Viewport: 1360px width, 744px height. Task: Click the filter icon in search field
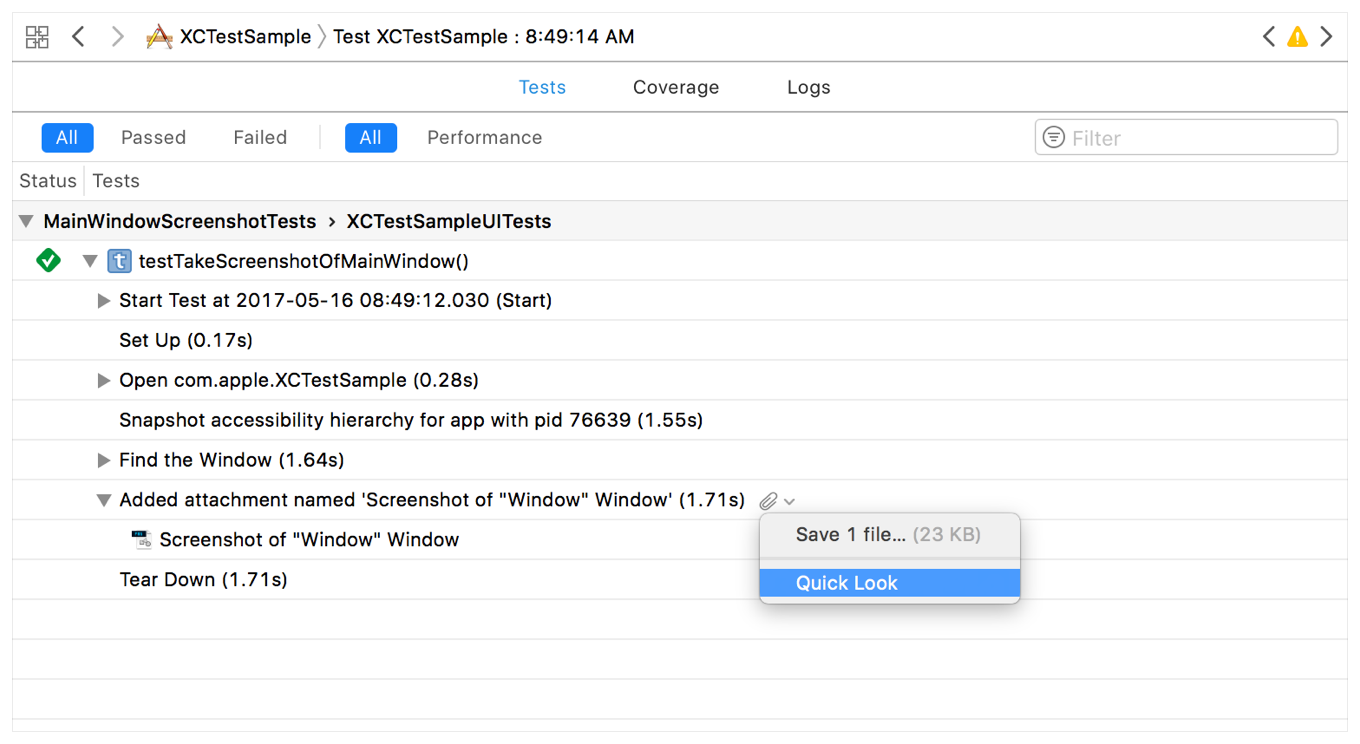[x=1053, y=137]
